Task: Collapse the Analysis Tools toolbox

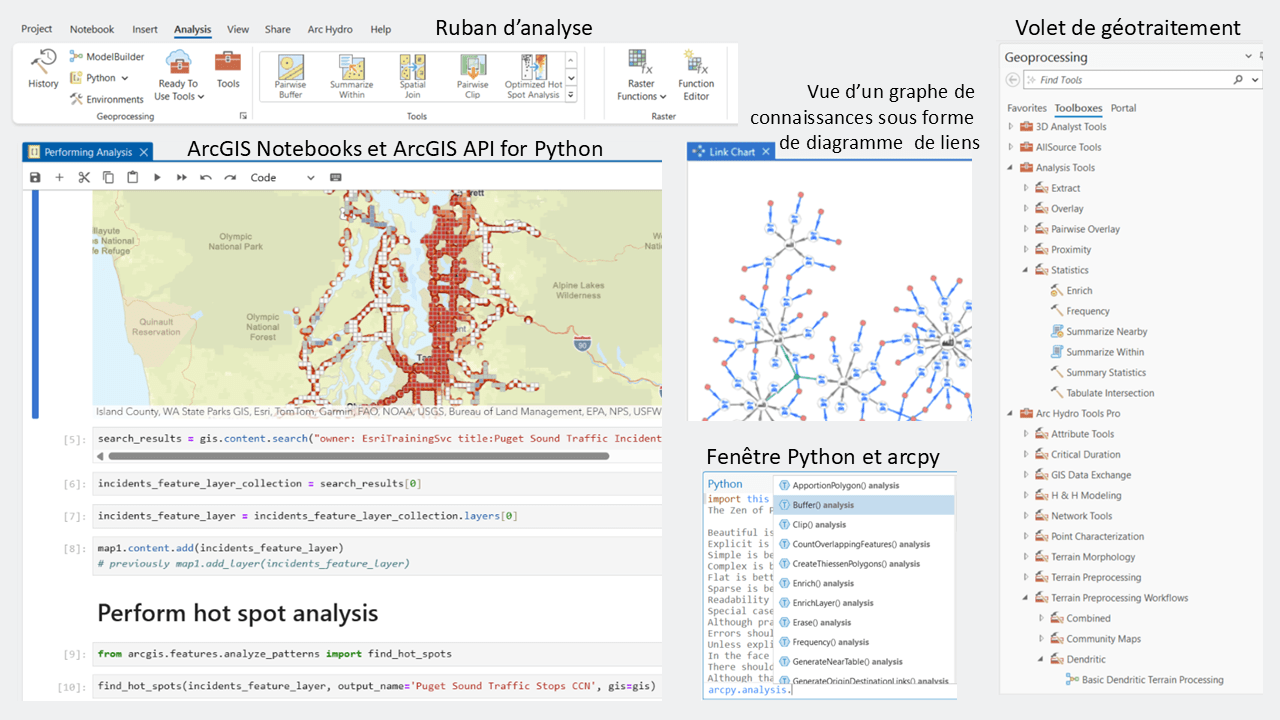Action: (x=1011, y=168)
